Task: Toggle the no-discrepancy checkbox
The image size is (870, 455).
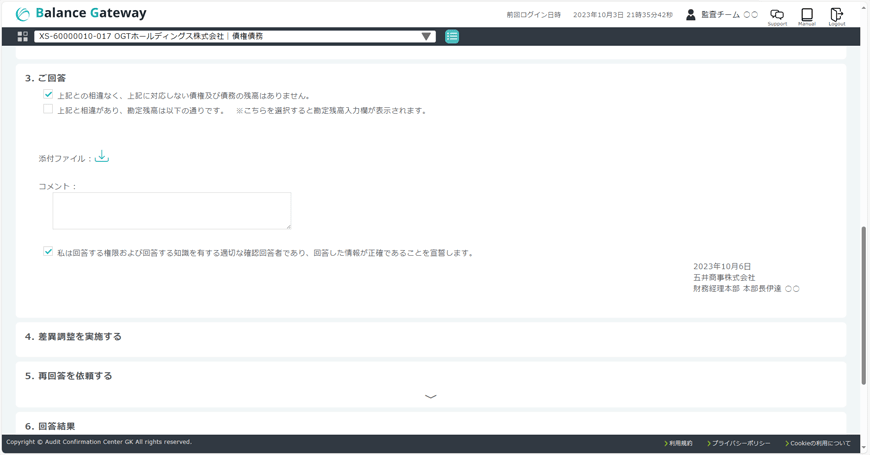Action: (48, 95)
